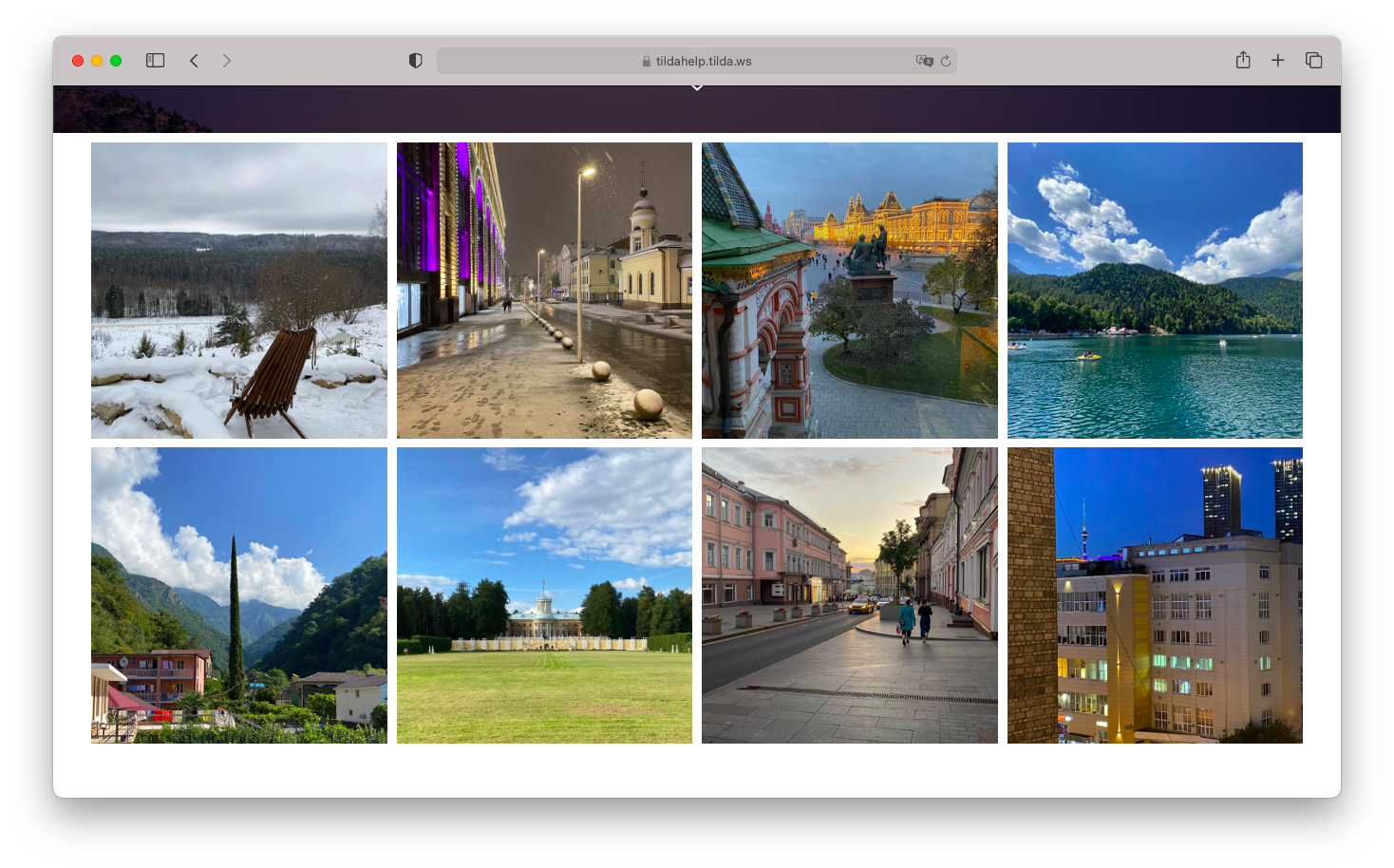The image size is (1394, 868).
Task: Open the snowy chair landscape photo
Action: point(239,291)
